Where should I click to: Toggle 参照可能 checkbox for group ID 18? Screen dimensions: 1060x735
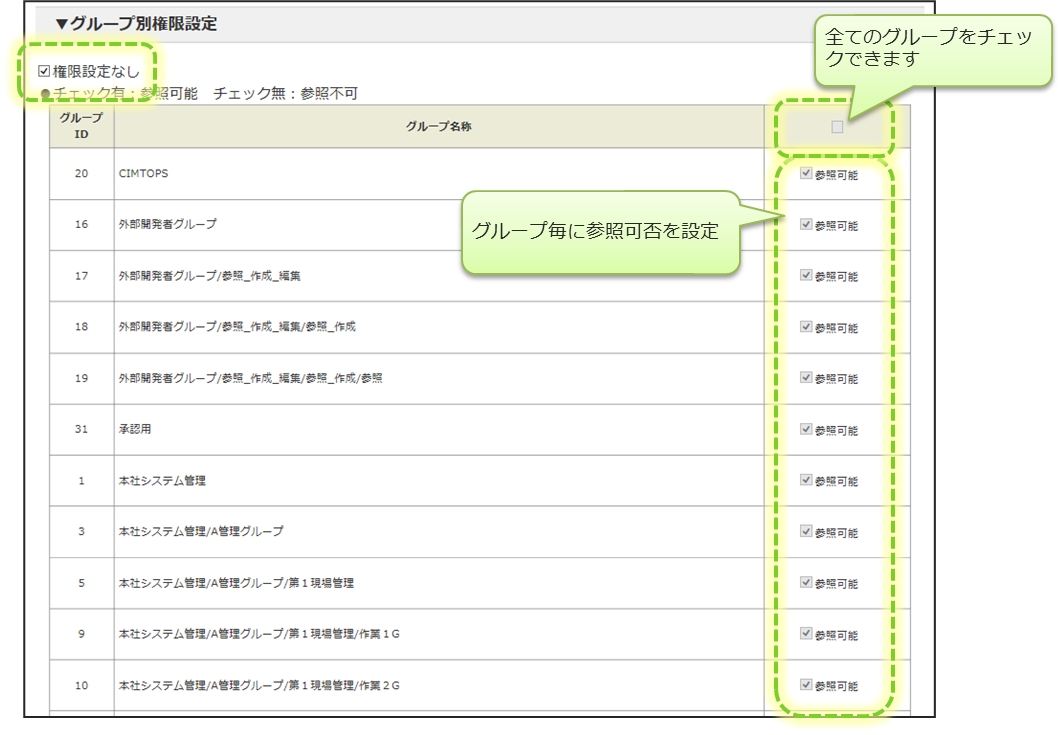807,327
